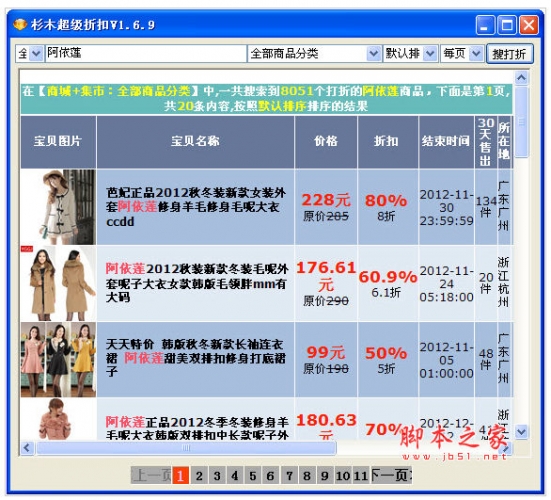The width and height of the screenshot is (551, 500).
Task: Click the search keyword field containing 阿依莲
Action: [146, 53]
